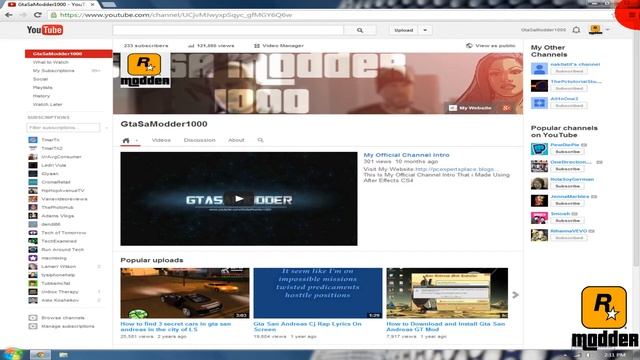
Task: Open My Official Channel Intro title link
Action: click(x=406, y=155)
